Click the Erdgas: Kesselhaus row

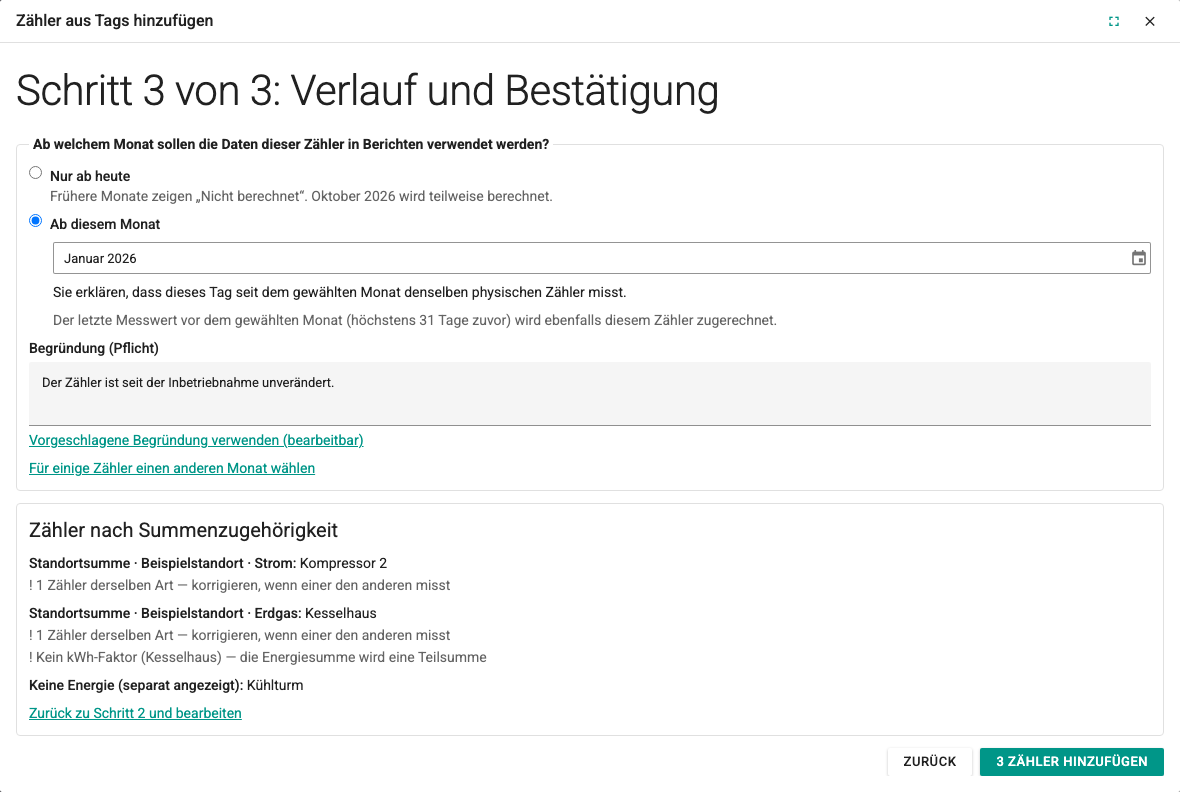coord(202,613)
